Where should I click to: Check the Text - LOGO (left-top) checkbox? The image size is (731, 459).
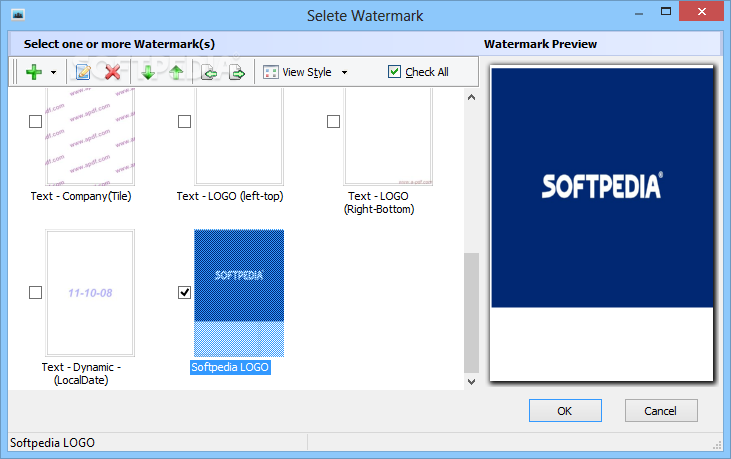(185, 122)
